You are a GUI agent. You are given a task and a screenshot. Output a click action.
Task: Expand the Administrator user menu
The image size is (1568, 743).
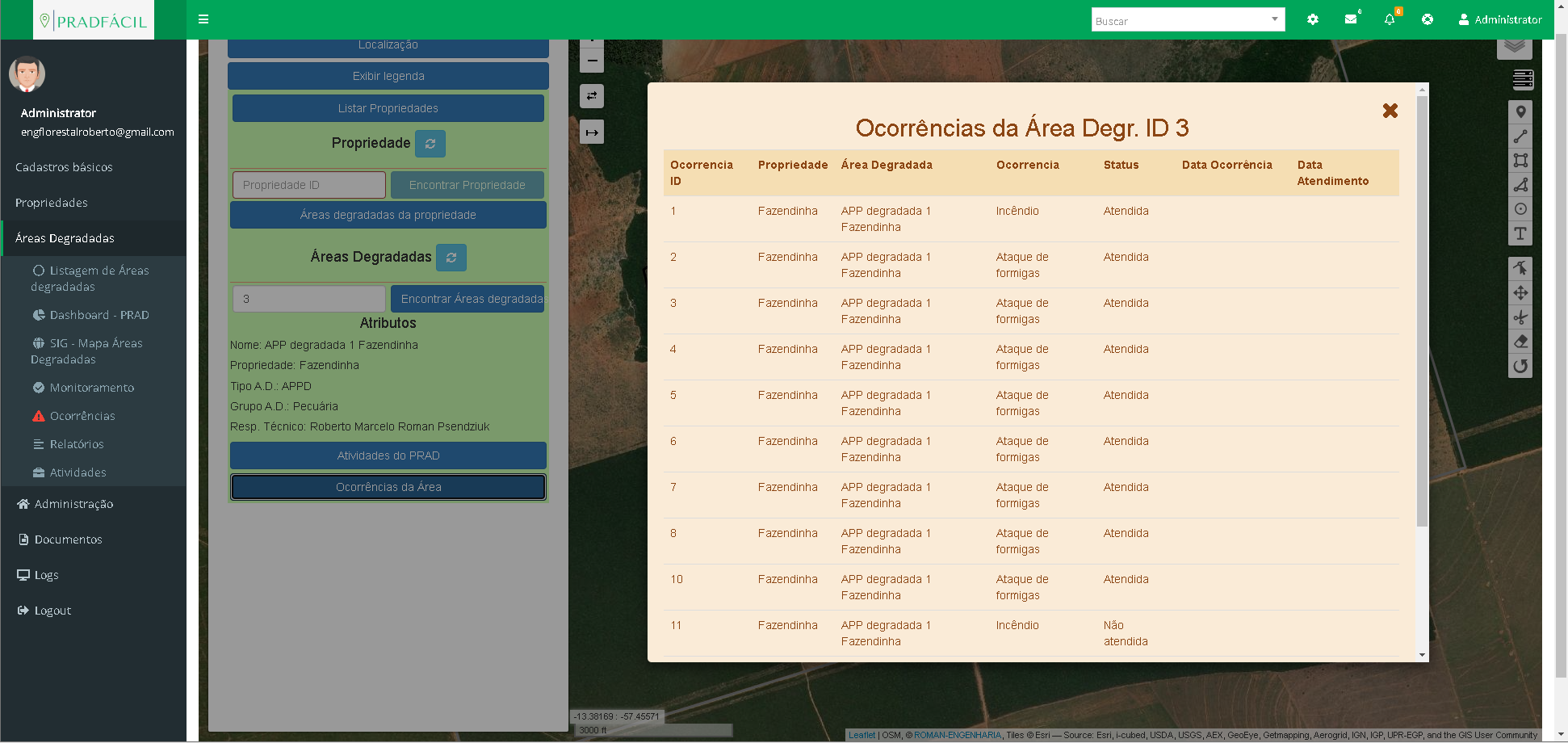tap(1500, 19)
